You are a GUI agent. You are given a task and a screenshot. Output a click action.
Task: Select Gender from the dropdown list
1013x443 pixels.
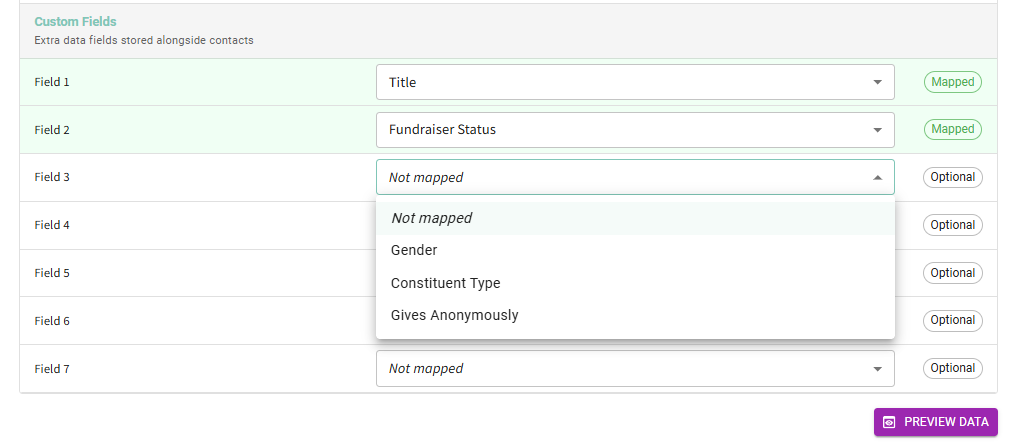414,250
